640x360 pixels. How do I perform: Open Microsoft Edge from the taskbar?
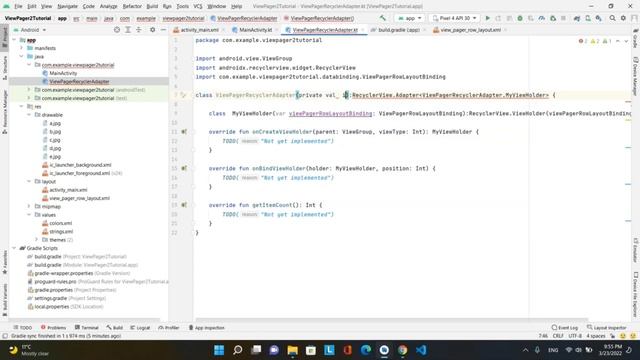pyautogui.click(x=366, y=350)
